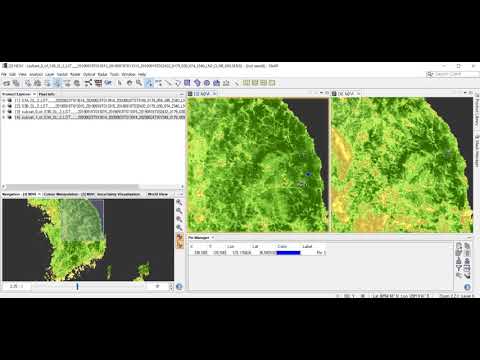Screen dimensions: 480x360
Task: Select the draw polygon tool
Action: click(x=178, y=83)
